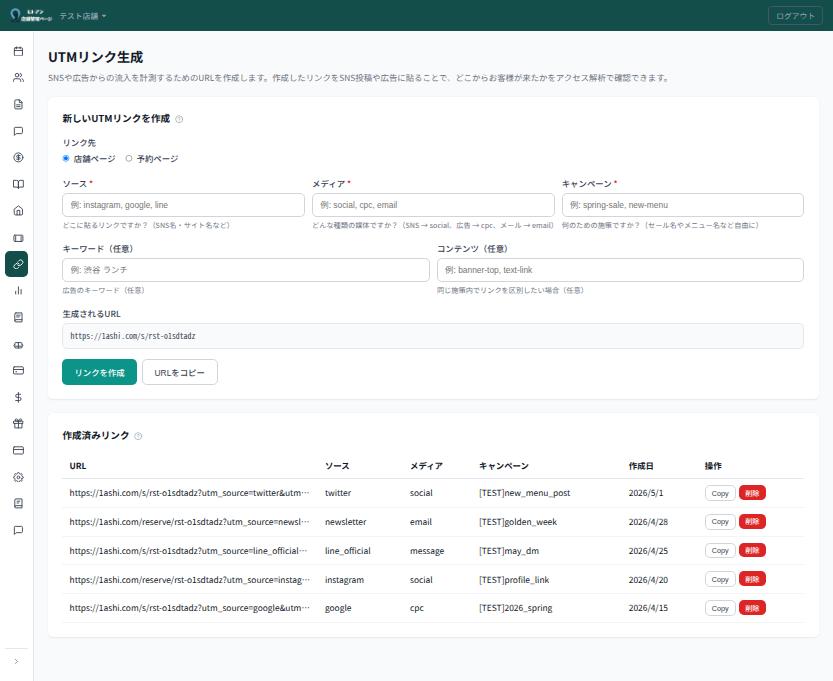
Task: Click the [TEST]profile_link campaign cell
Action: (x=514, y=580)
